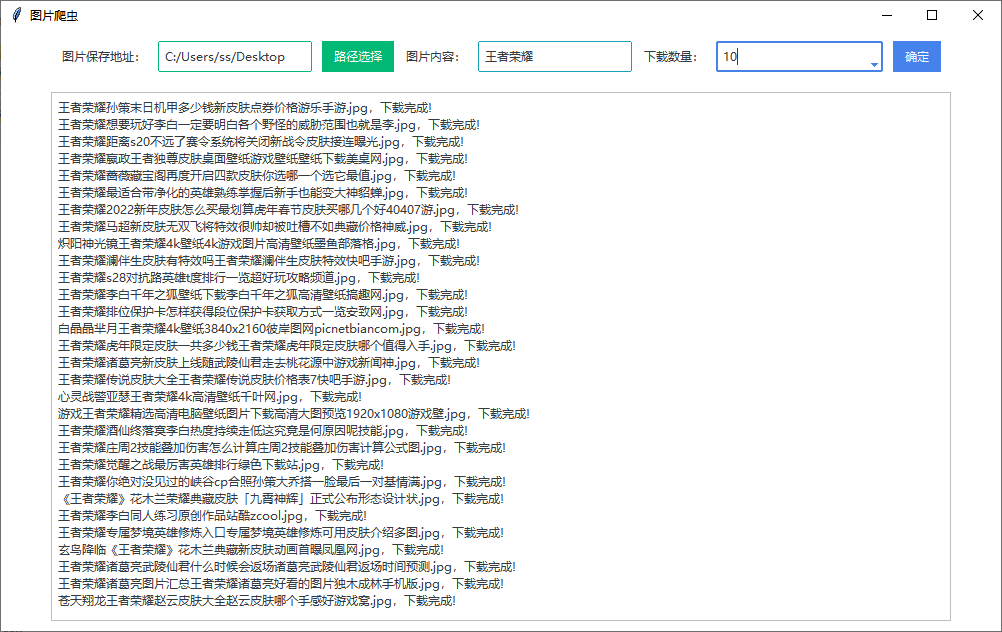Click the log line about 最适合带净化的英雄
This screenshot has height=632, width=1002.
pos(263,192)
